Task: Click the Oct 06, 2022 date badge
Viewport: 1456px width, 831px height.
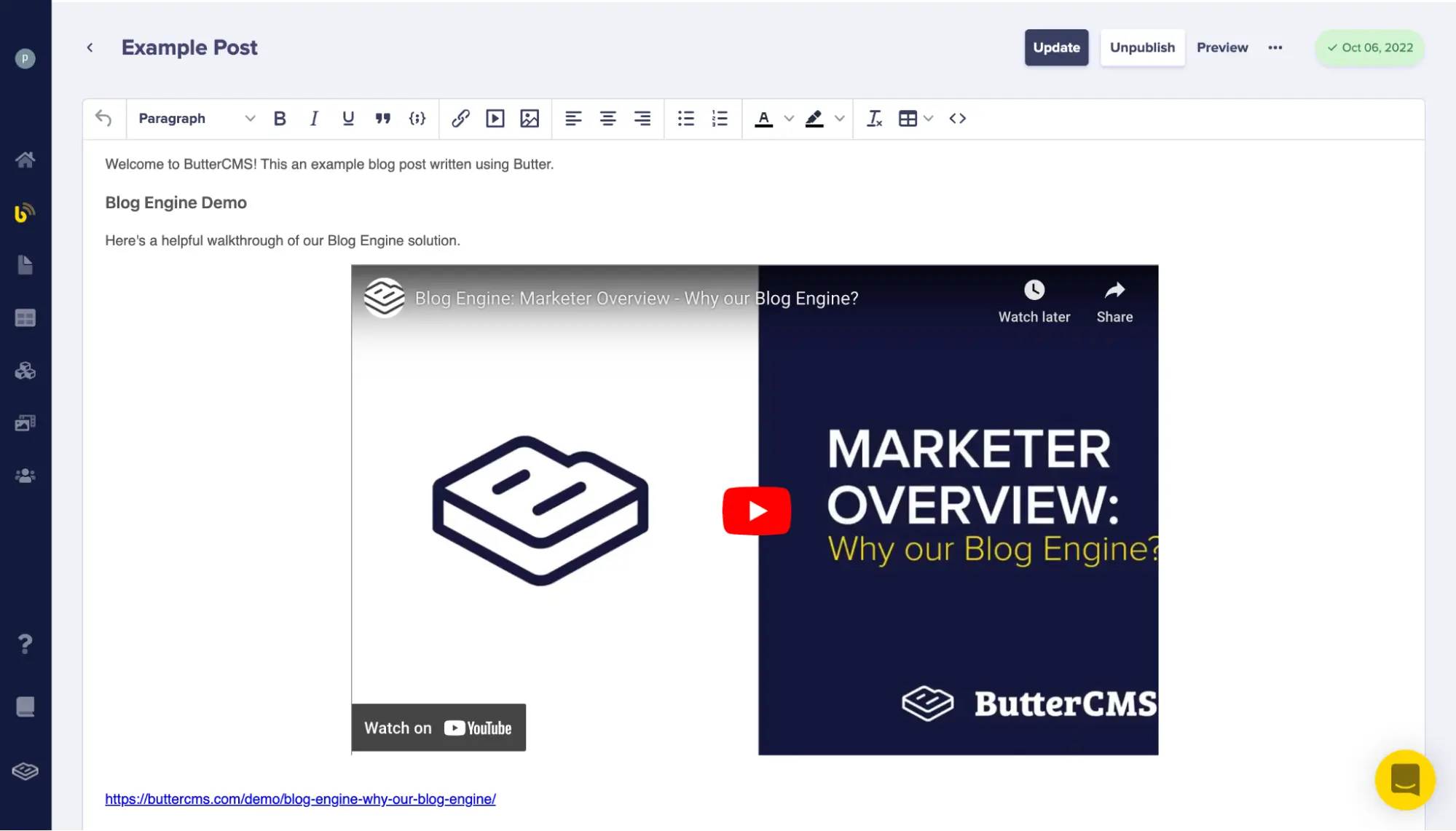Action: (x=1369, y=47)
